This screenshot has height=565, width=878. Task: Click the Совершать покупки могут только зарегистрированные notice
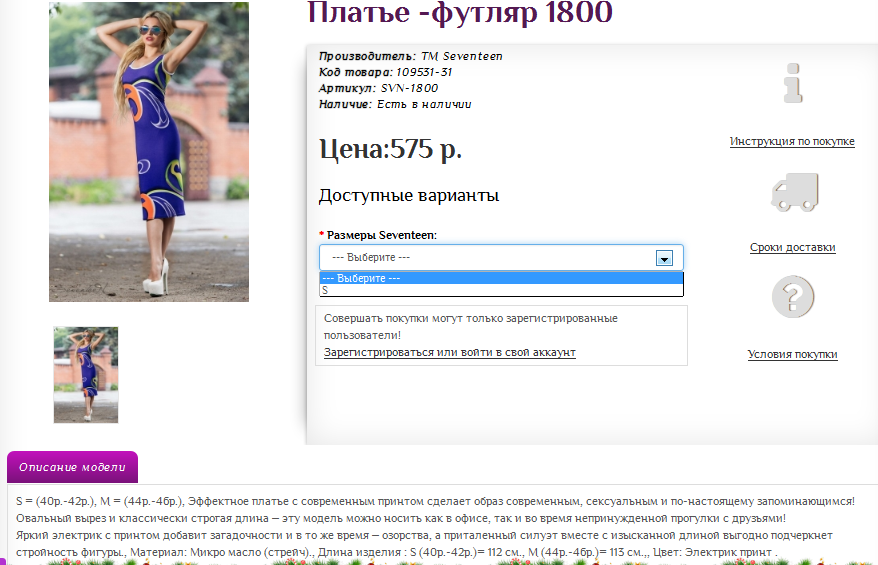470,326
